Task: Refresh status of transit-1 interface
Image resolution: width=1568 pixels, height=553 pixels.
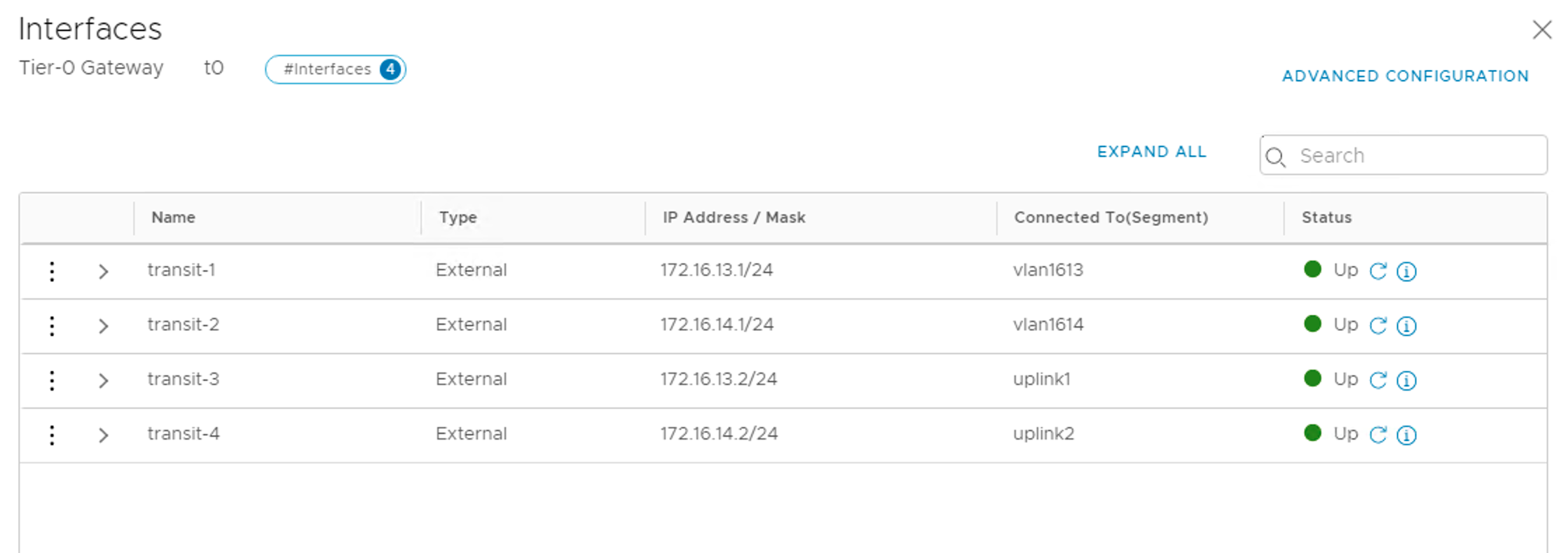Action: [x=1377, y=271]
